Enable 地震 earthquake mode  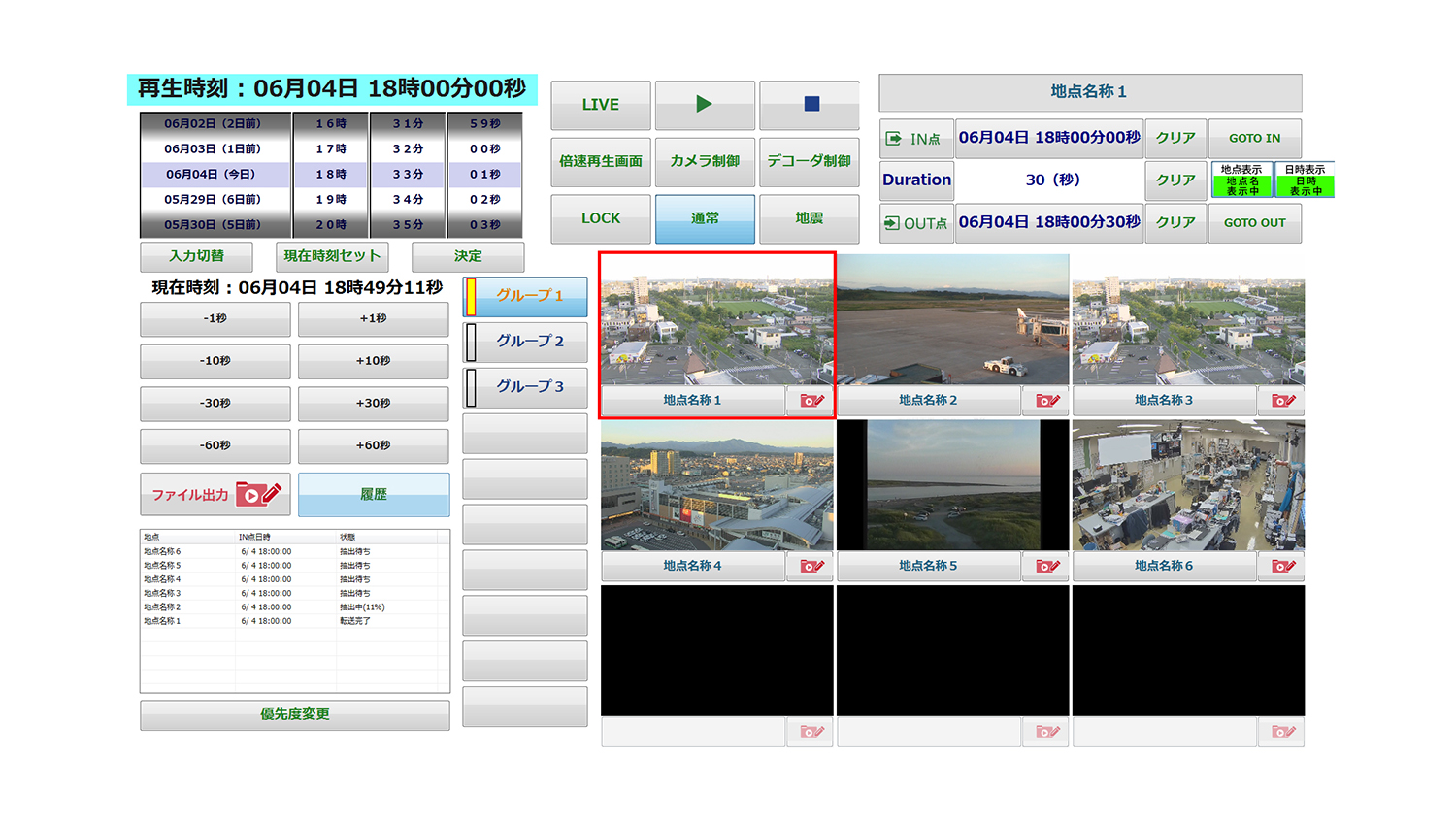click(810, 218)
